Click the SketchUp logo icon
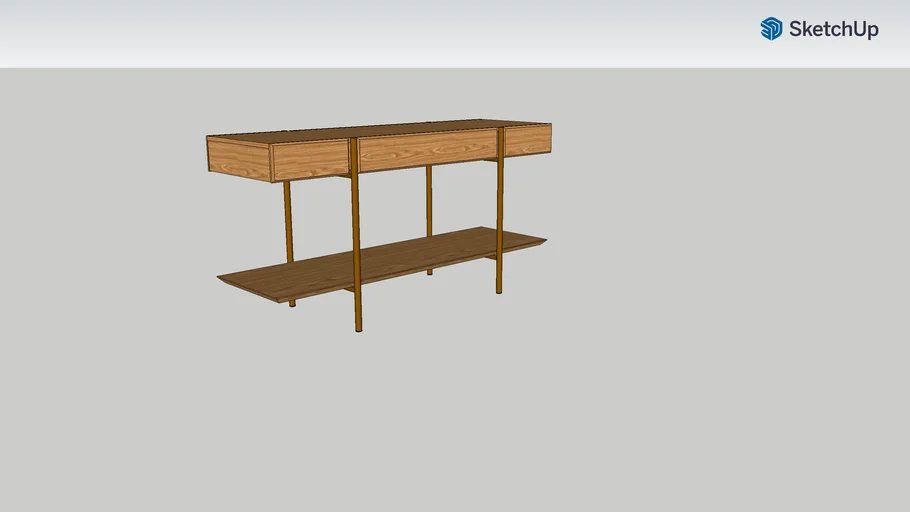The image size is (910, 512). point(771,29)
